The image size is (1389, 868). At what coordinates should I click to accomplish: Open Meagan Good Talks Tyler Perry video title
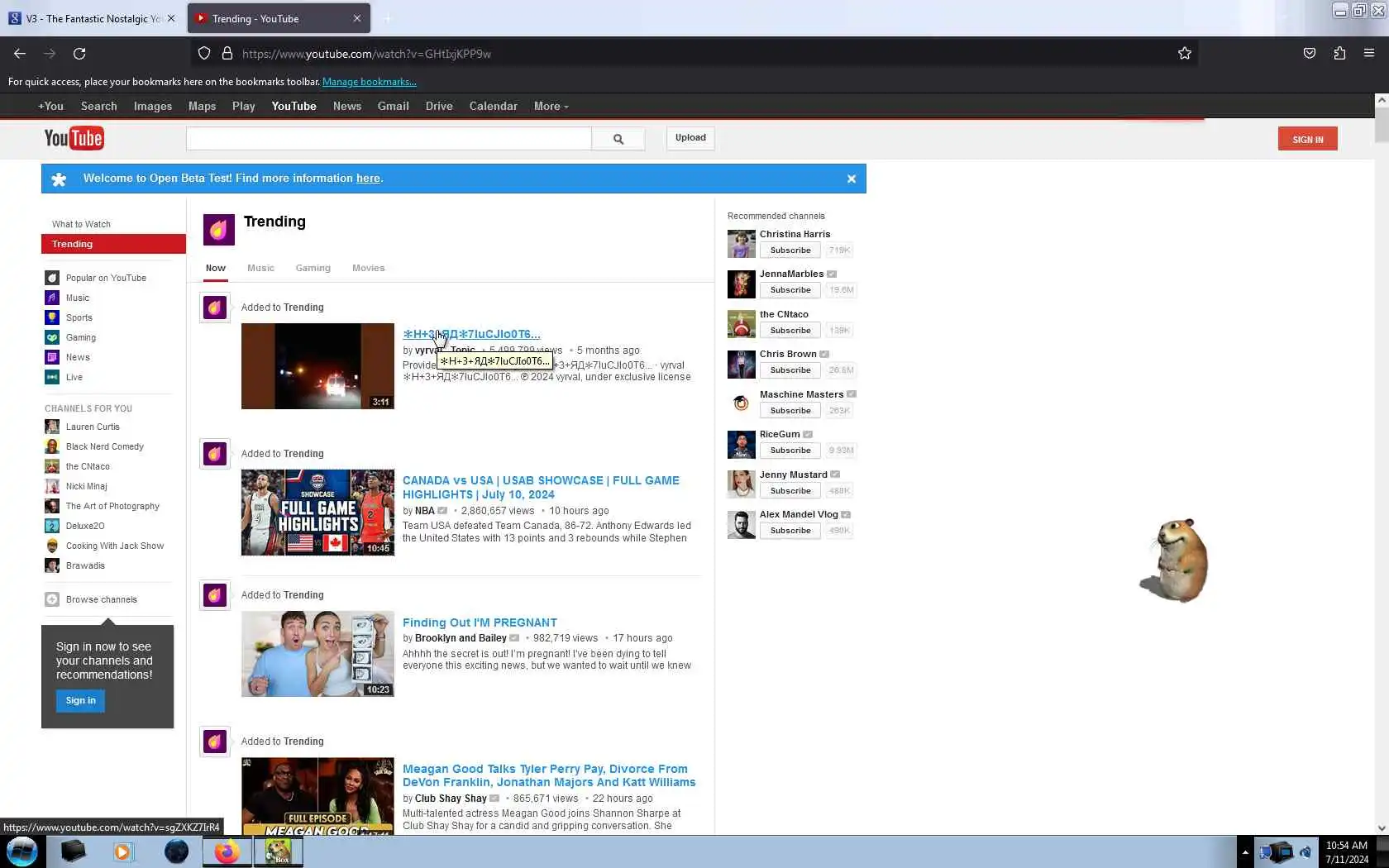point(549,775)
